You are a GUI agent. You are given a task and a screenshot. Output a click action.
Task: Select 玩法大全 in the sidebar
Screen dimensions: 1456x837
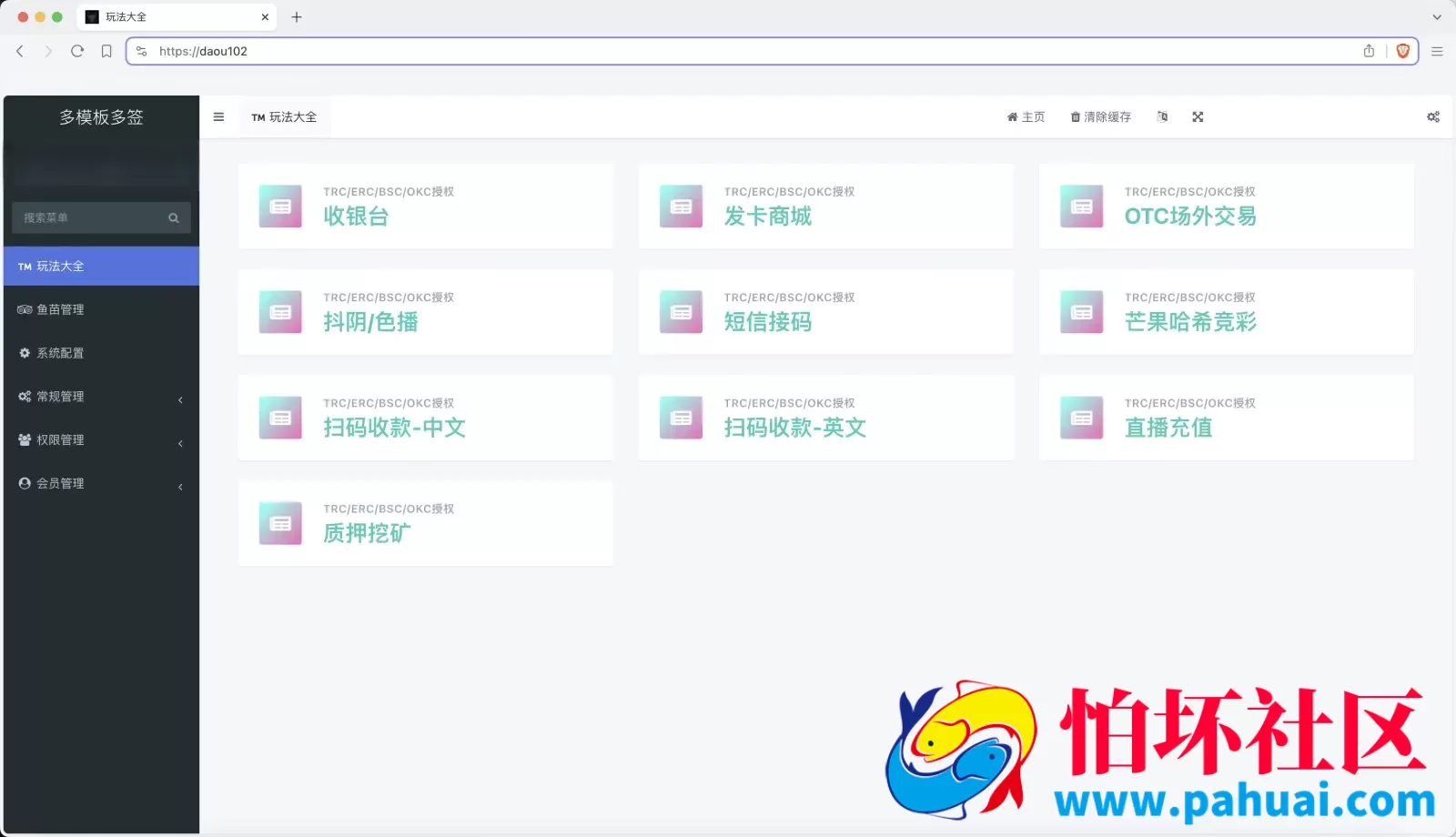pyautogui.click(x=101, y=266)
